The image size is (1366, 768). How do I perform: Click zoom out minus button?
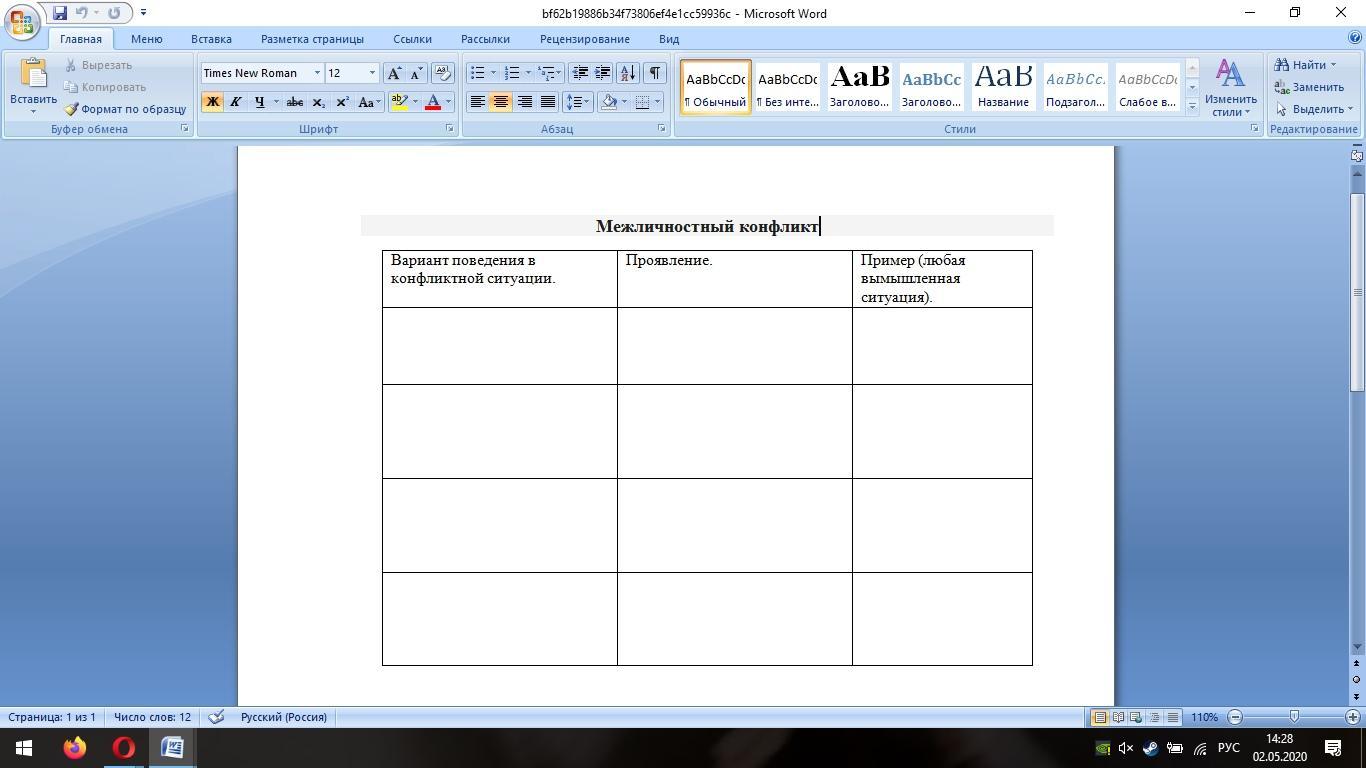[x=1235, y=717]
